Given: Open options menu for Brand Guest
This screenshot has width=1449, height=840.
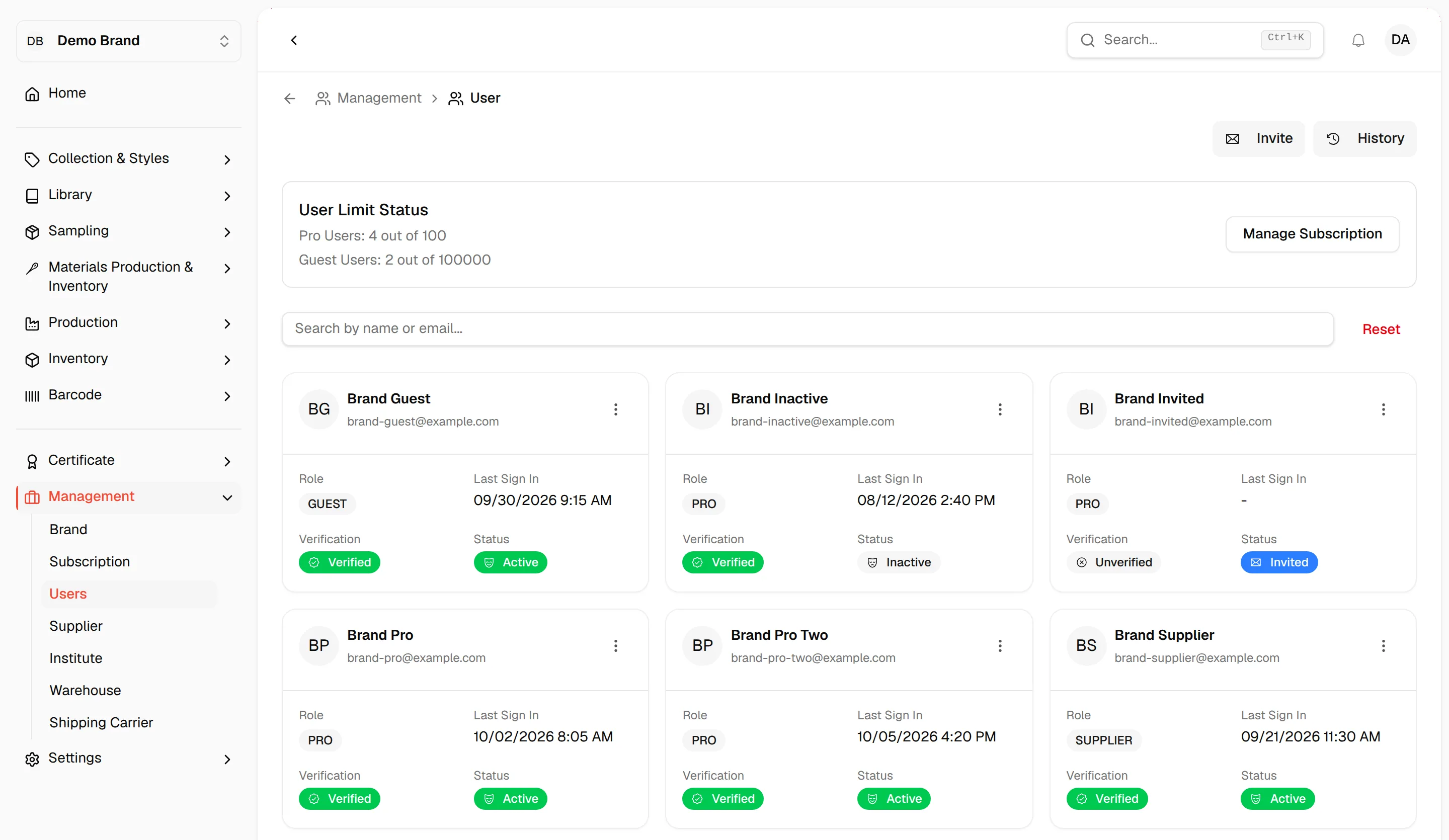Looking at the screenshot, I should point(615,409).
